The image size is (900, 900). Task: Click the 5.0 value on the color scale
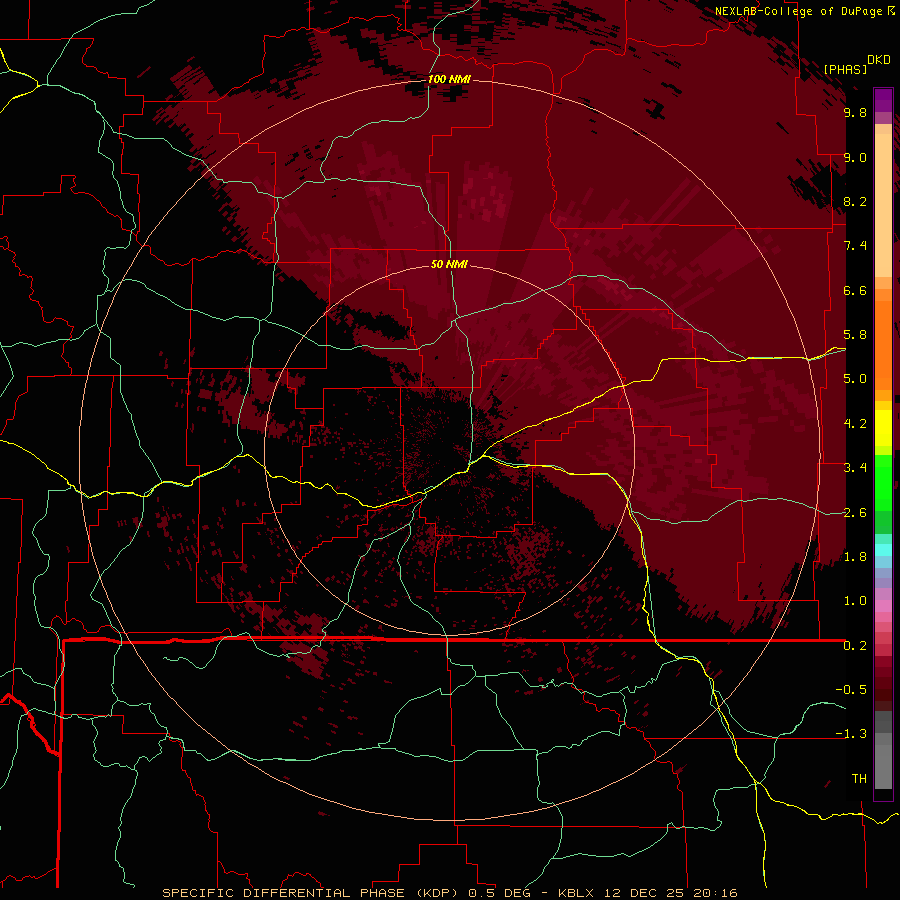[855, 379]
